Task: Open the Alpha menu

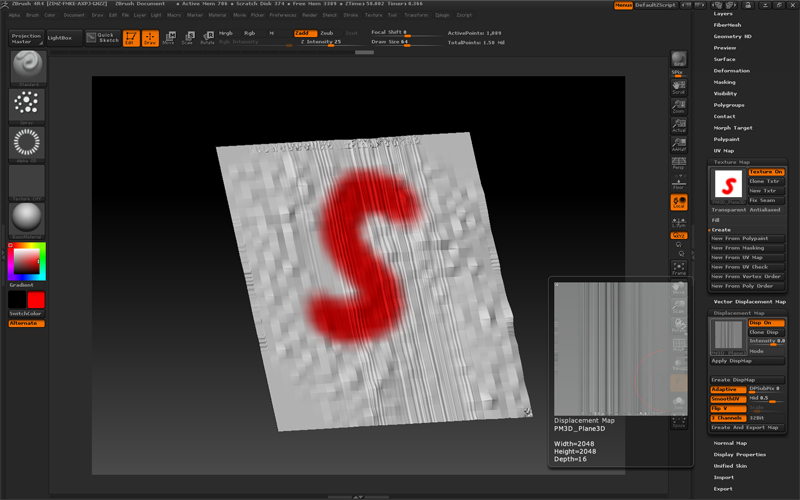Action: click(x=14, y=15)
